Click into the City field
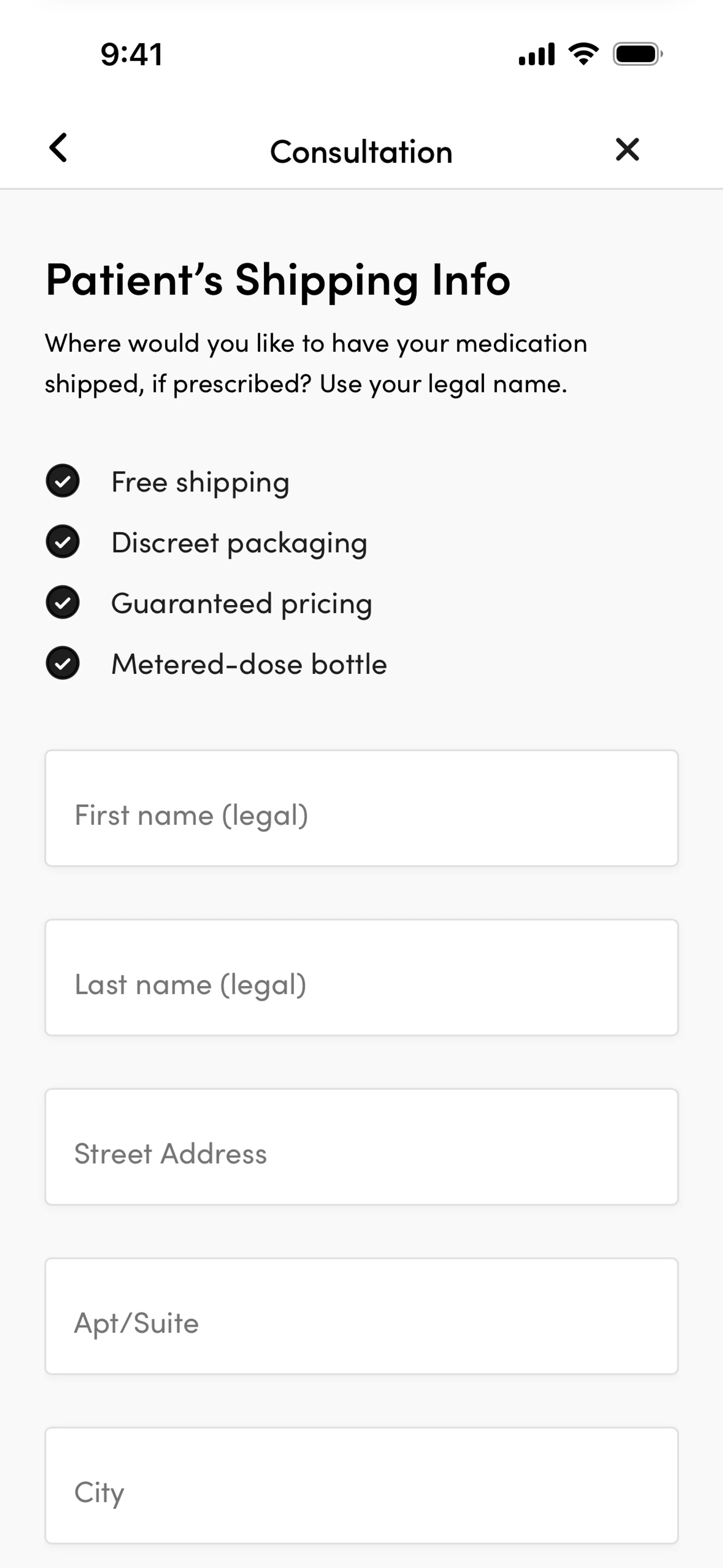Viewport: 723px width, 1568px height. tap(361, 1485)
